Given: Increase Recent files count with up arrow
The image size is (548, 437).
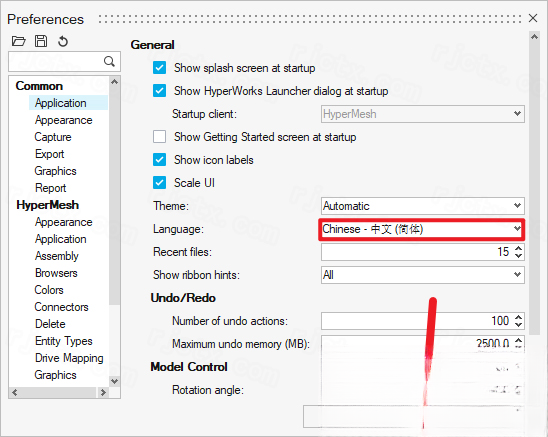Looking at the screenshot, I should tap(519, 248).
